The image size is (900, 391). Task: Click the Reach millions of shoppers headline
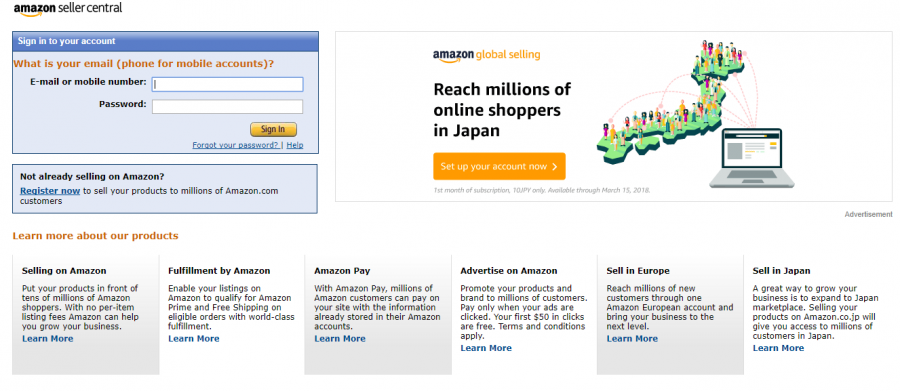(x=502, y=110)
